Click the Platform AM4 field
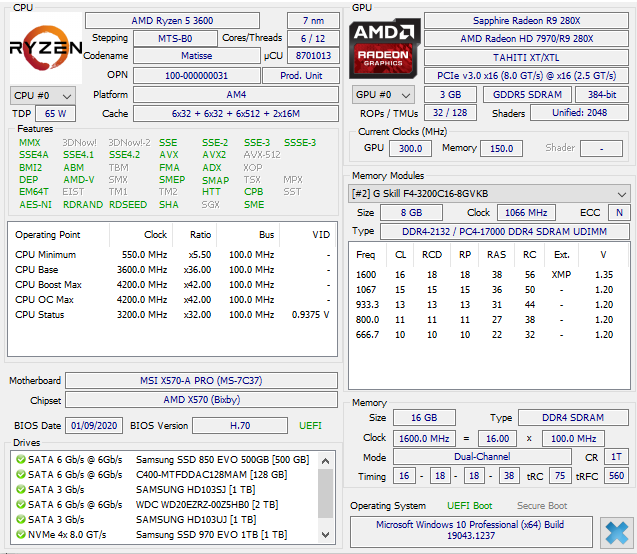 point(236,95)
